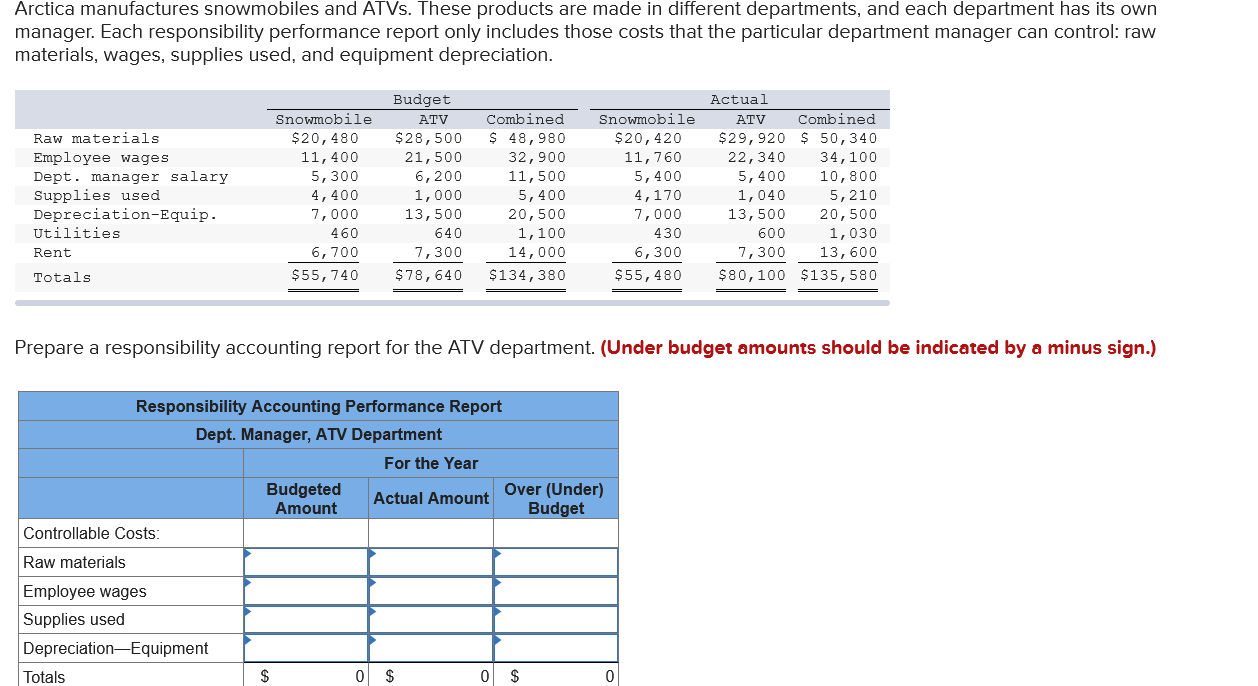Select Employee wages Over (Under) Budget cell
Viewport: 1258px width, 686px height.
[556, 591]
